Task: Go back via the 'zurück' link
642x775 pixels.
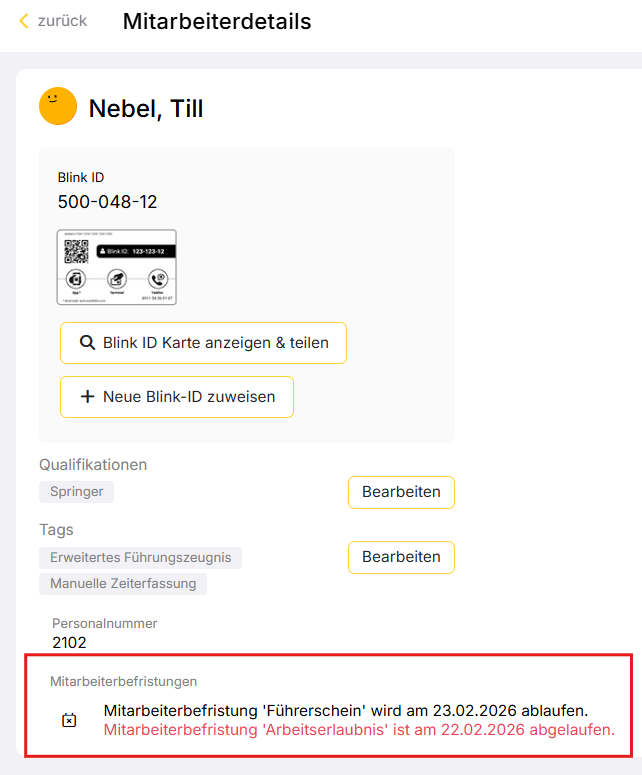Action: 62,21
